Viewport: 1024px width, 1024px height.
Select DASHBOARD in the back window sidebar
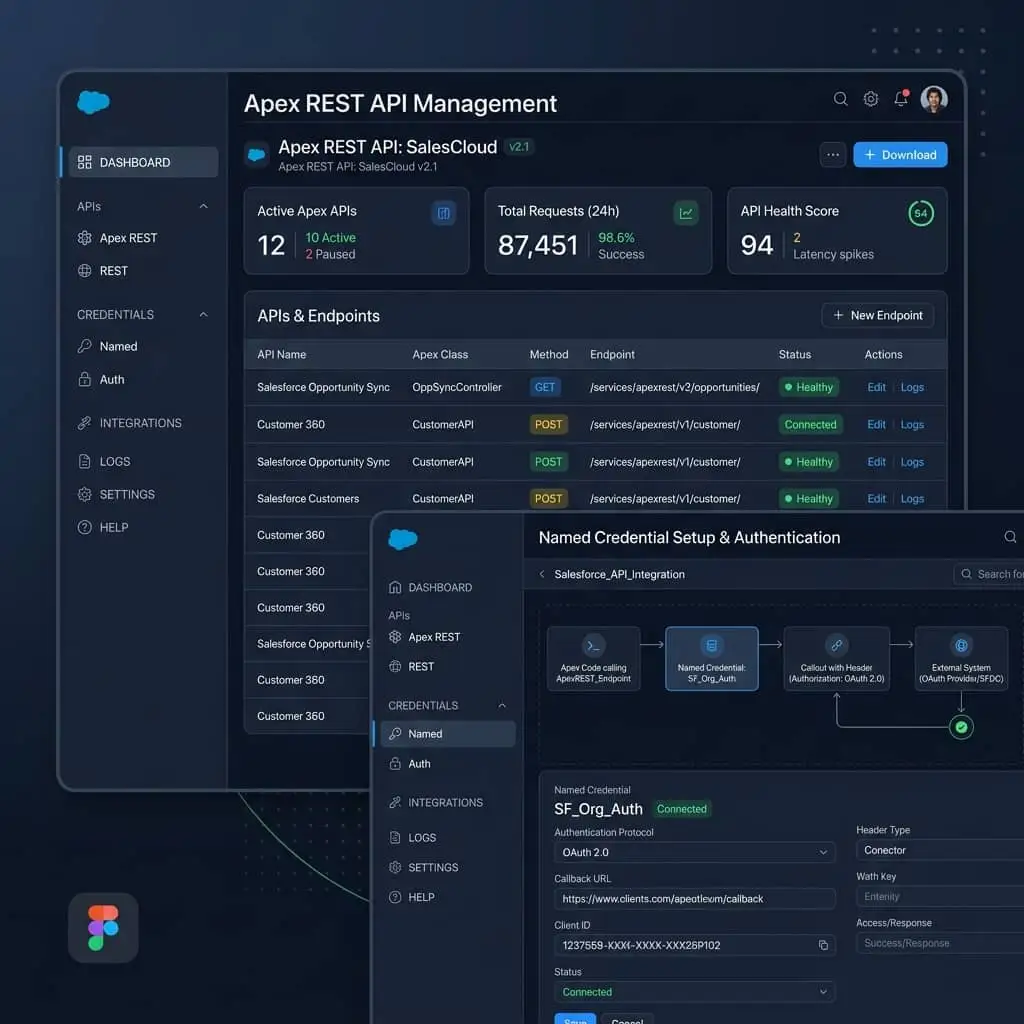(x=143, y=162)
